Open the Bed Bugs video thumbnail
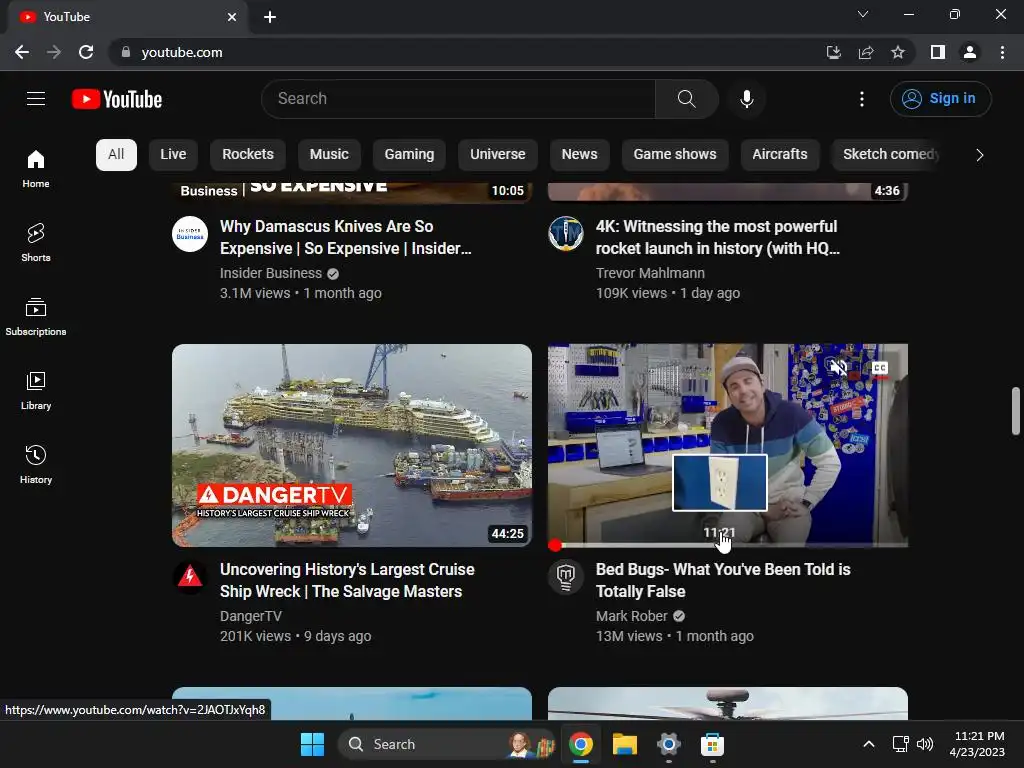 [728, 445]
